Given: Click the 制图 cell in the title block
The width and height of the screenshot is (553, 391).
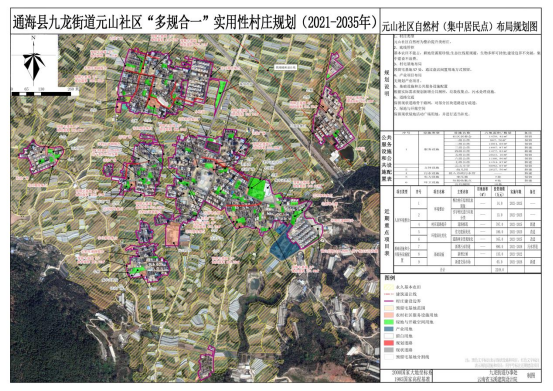Looking at the screenshot, I should pyautogui.click(x=530, y=375).
